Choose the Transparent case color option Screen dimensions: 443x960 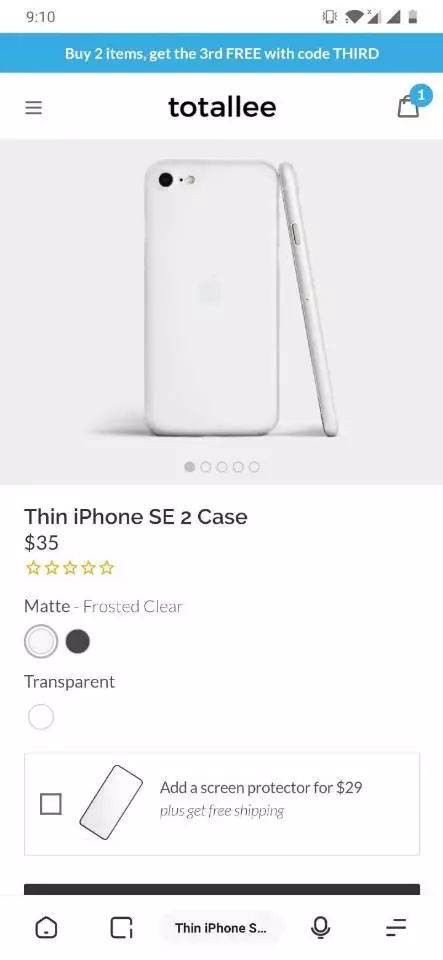point(41,717)
